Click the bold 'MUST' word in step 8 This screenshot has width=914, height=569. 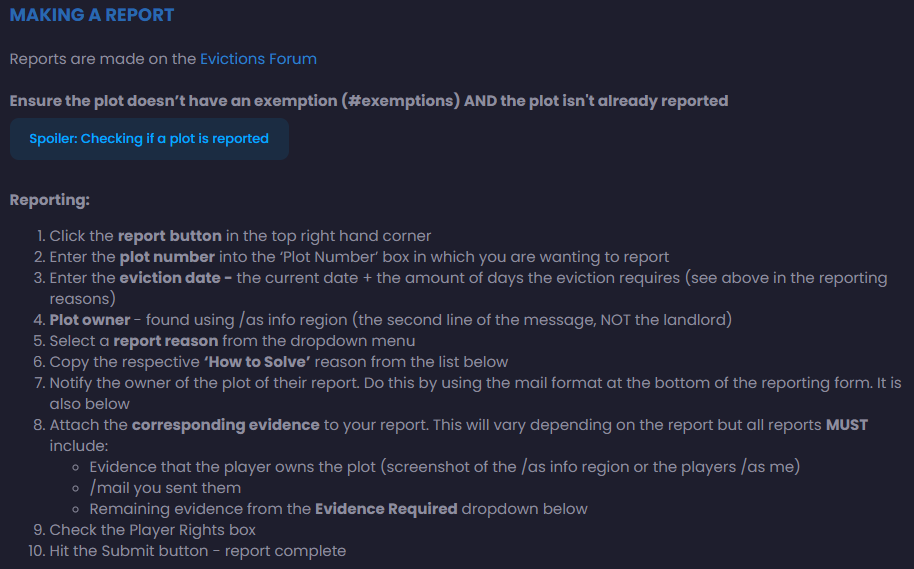(x=847, y=425)
